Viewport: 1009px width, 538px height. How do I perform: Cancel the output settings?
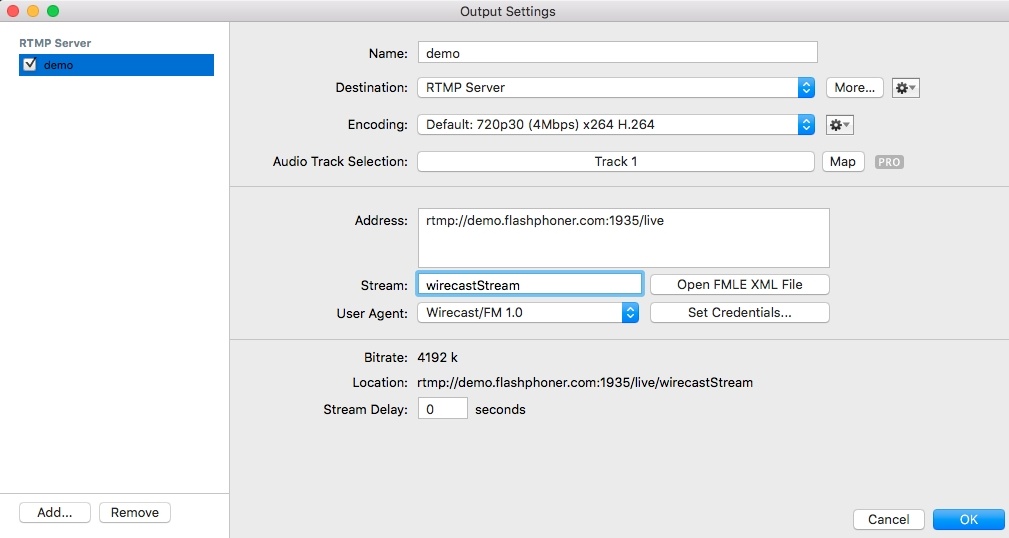pos(888,520)
